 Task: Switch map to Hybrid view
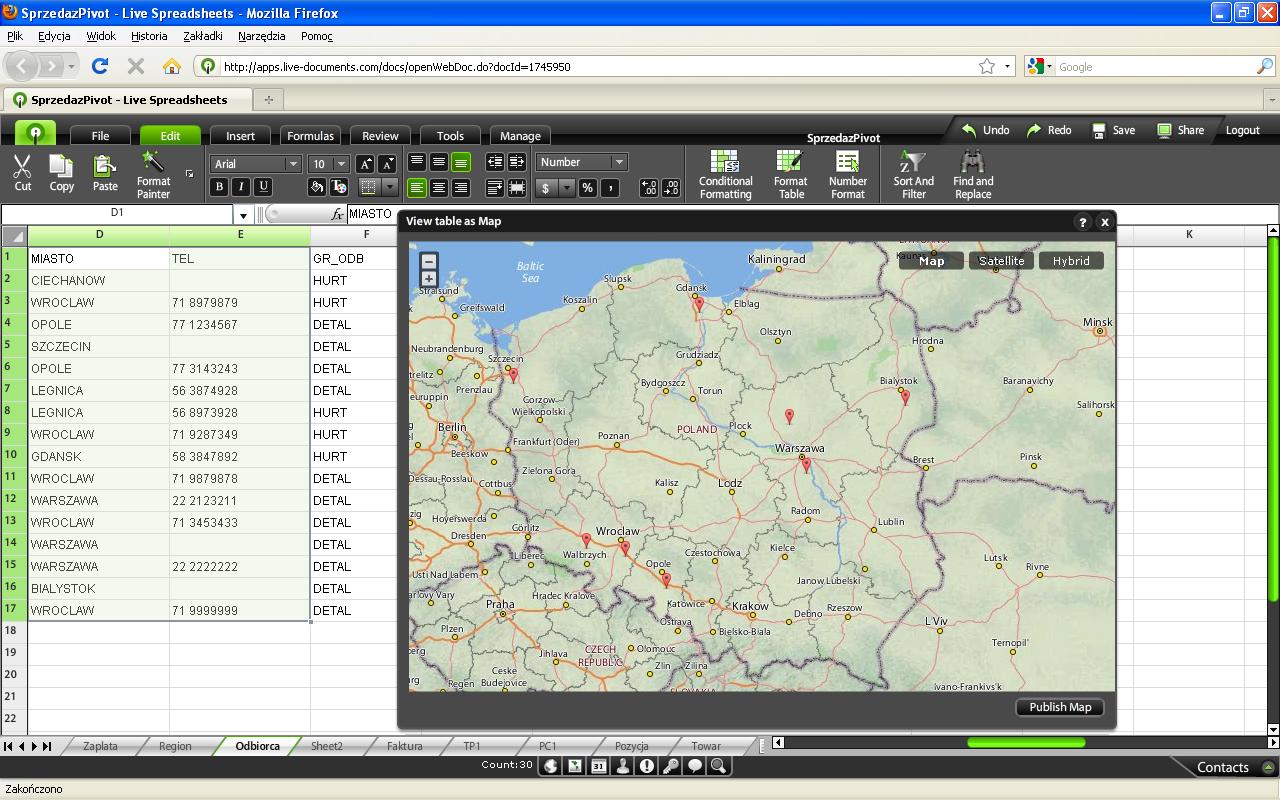point(1071,261)
